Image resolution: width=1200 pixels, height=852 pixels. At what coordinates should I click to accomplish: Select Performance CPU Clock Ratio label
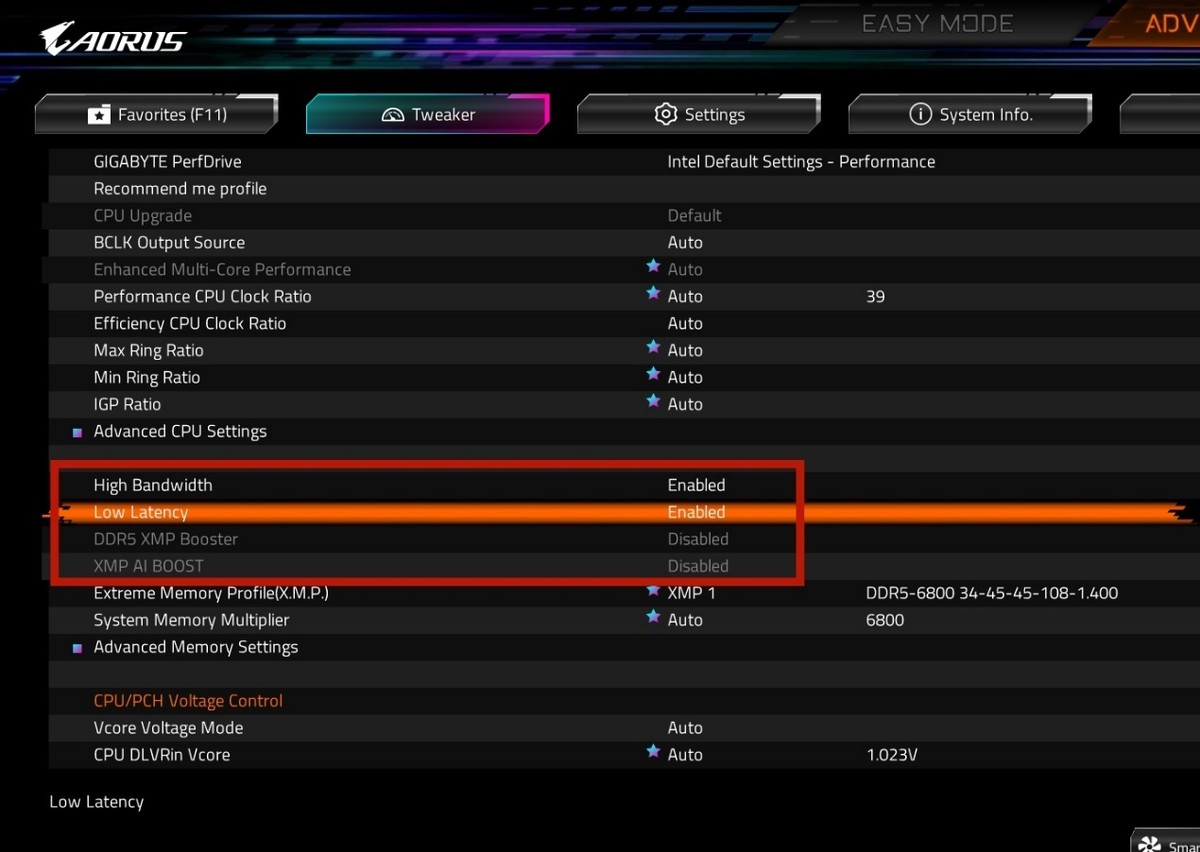pyautogui.click(x=202, y=296)
